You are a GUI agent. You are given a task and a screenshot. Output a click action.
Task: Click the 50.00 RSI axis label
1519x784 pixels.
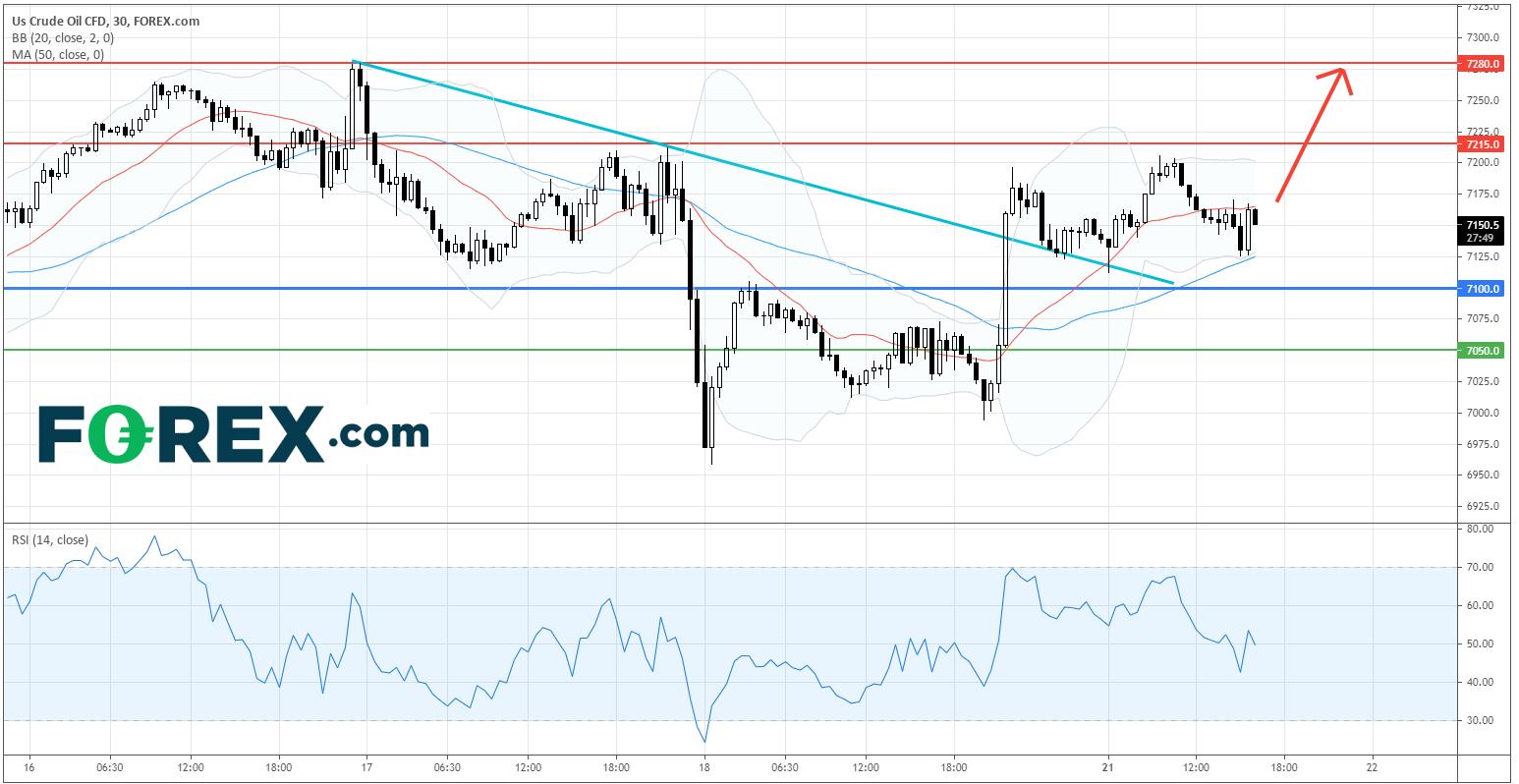click(1479, 644)
